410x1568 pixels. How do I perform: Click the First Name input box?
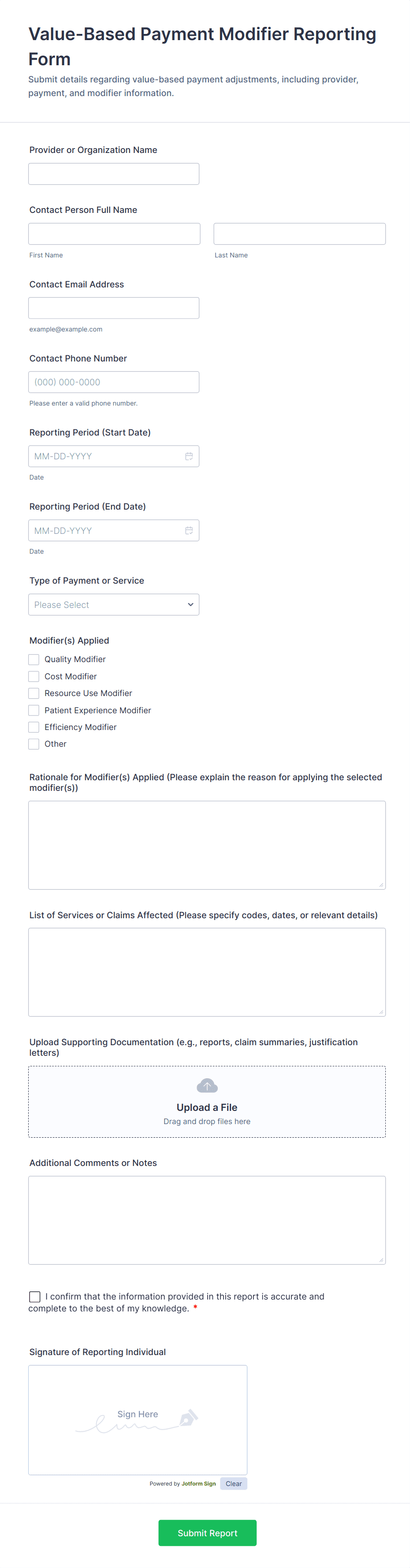click(x=114, y=234)
